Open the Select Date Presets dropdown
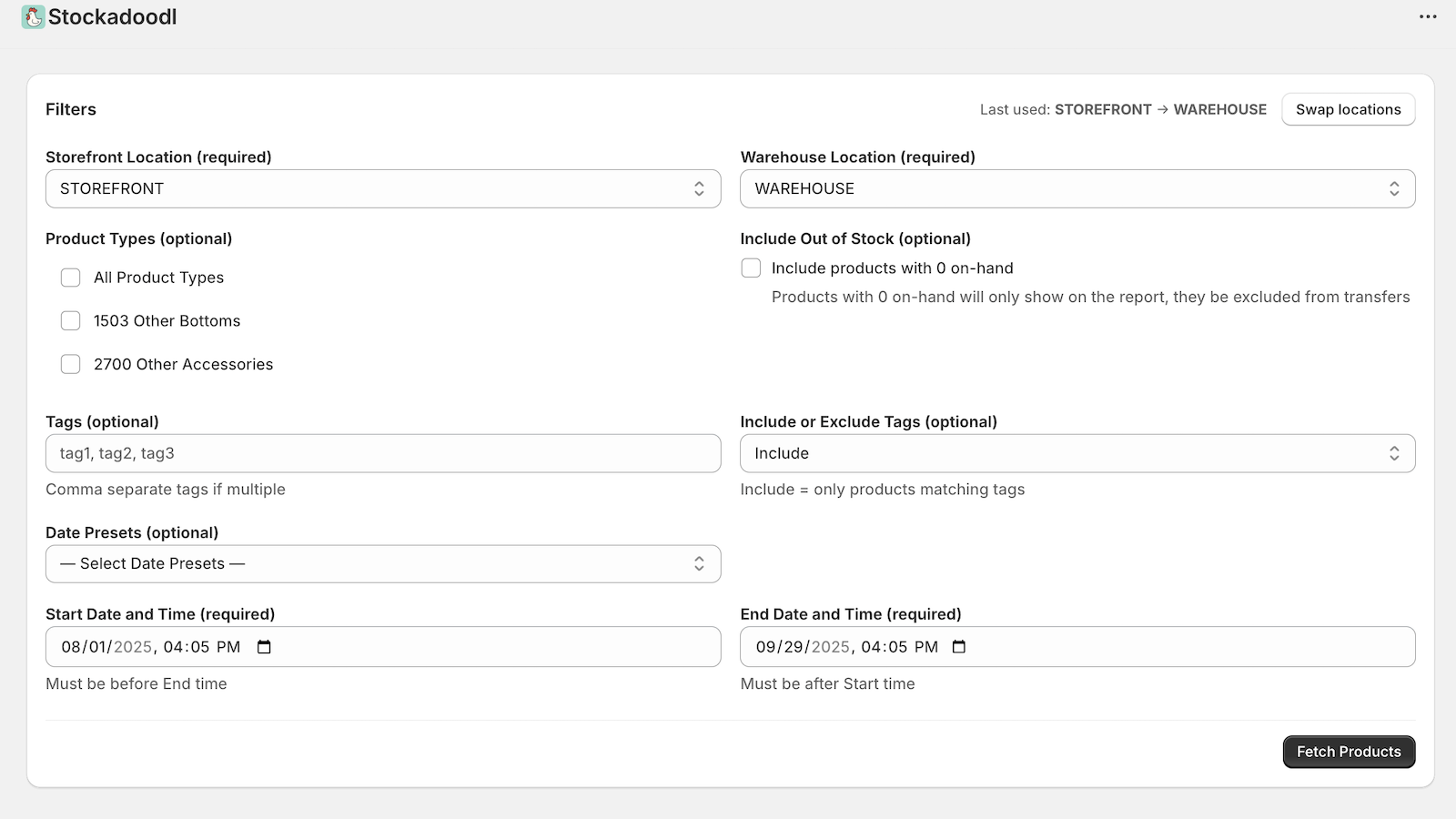Viewport: 1456px width, 819px height. click(x=382, y=563)
